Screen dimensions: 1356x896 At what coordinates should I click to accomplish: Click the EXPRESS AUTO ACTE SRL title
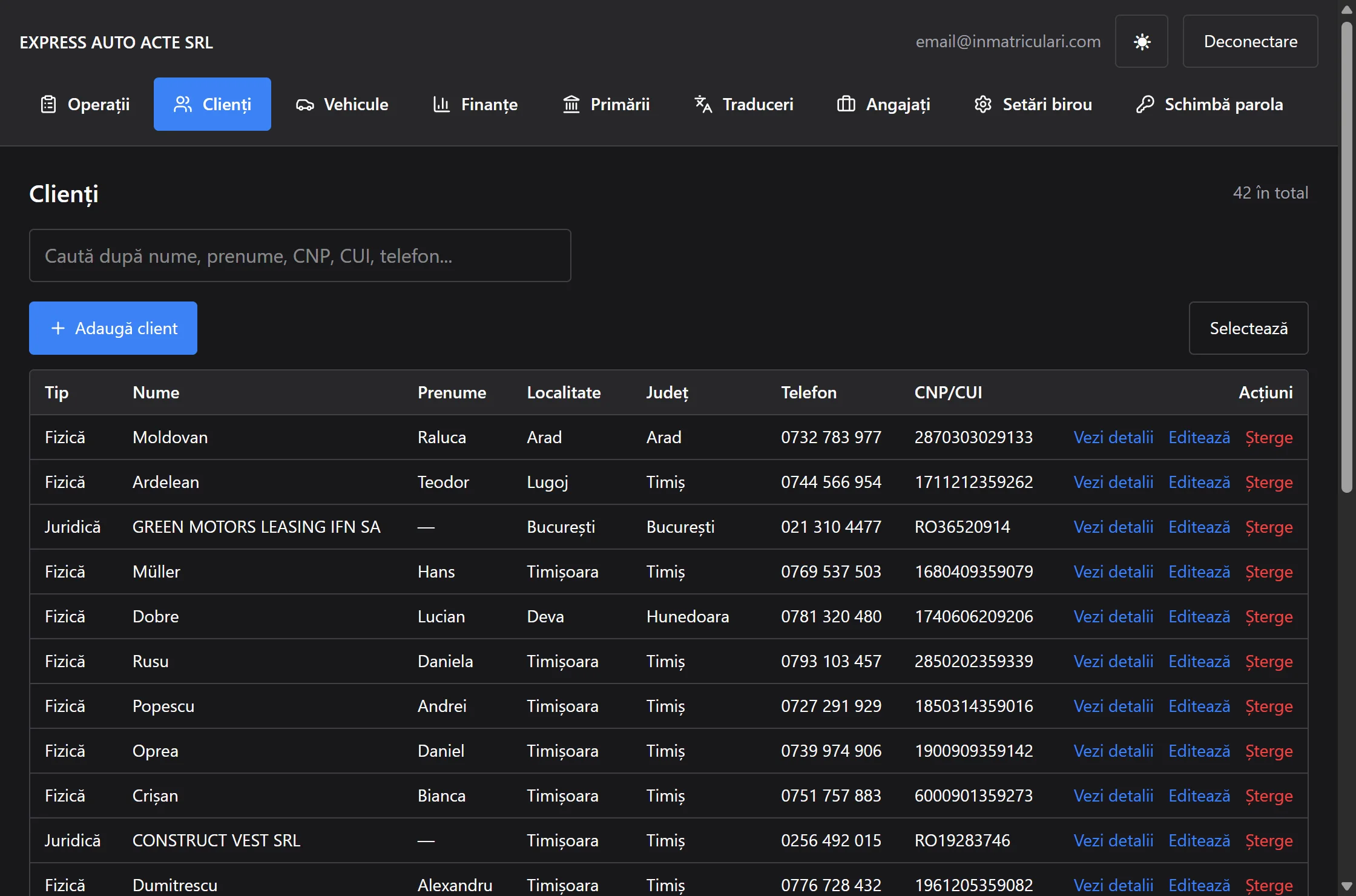[116, 42]
